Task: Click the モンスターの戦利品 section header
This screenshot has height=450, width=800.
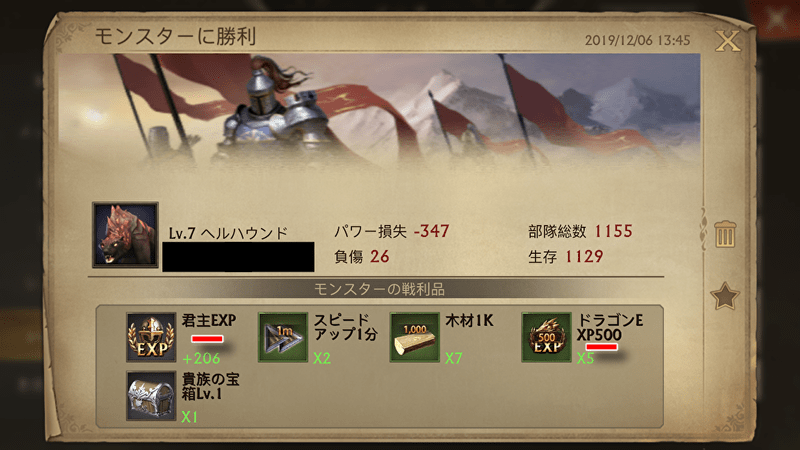Action: pyautogui.click(x=379, y=289)
